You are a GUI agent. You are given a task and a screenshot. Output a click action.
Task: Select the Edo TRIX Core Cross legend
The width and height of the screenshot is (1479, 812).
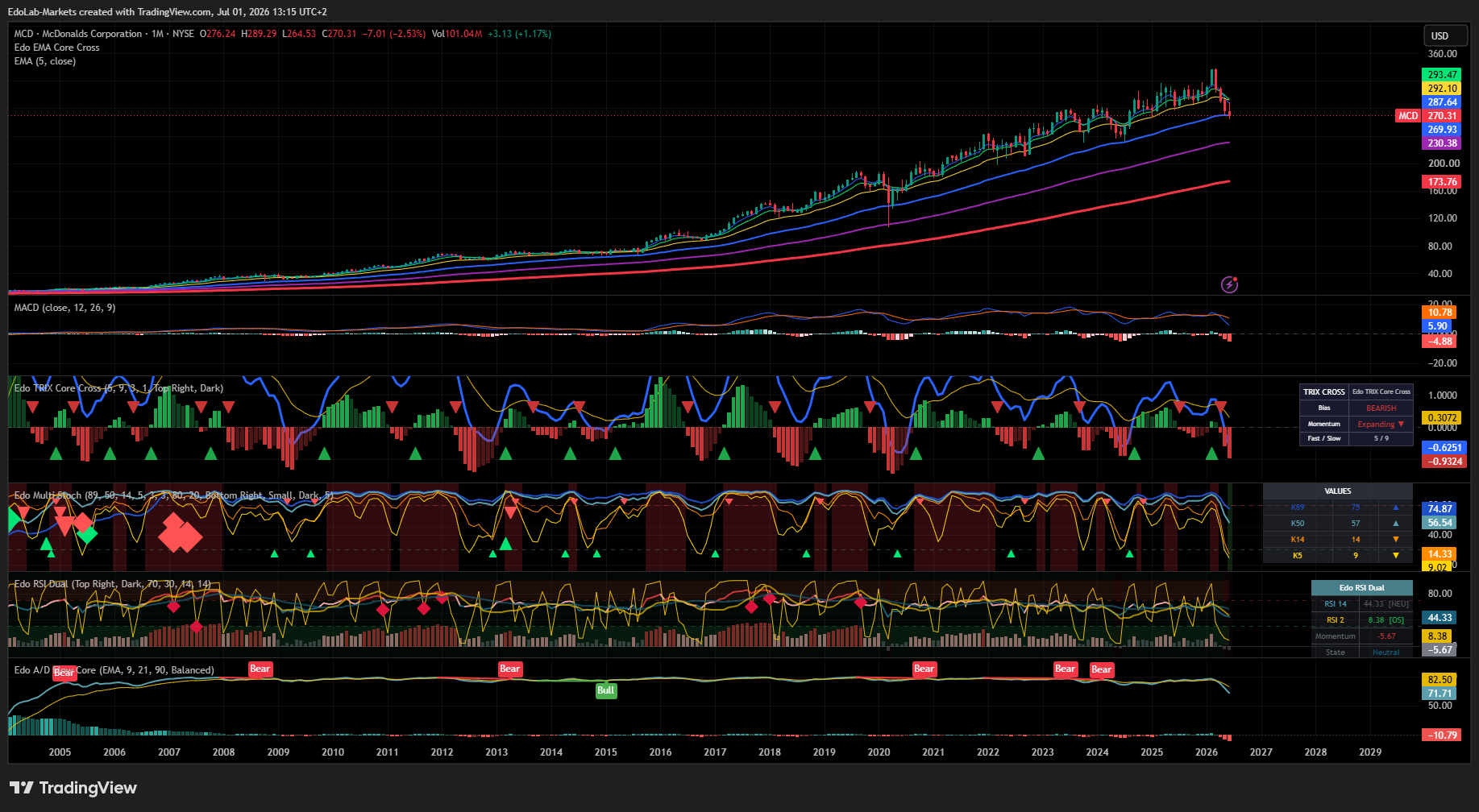point(118,388)
